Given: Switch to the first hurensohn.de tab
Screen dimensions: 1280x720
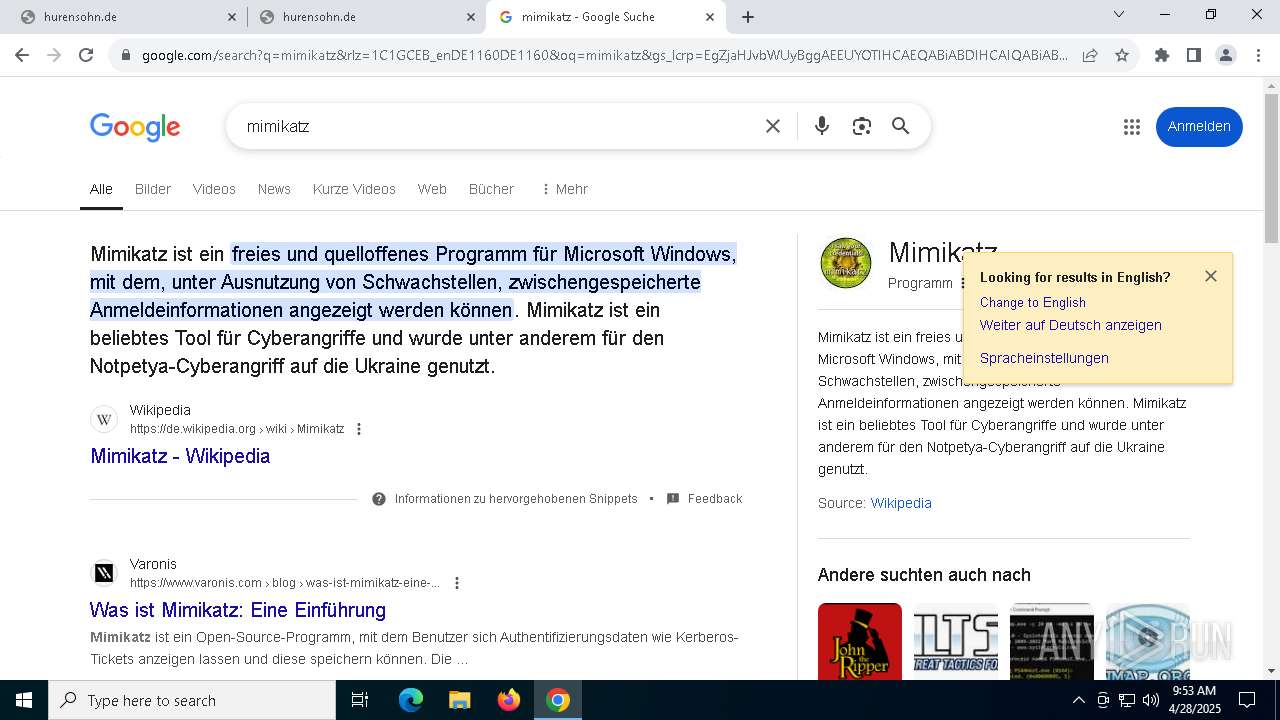Looking at the screenshot, I should tap(125, 17).
